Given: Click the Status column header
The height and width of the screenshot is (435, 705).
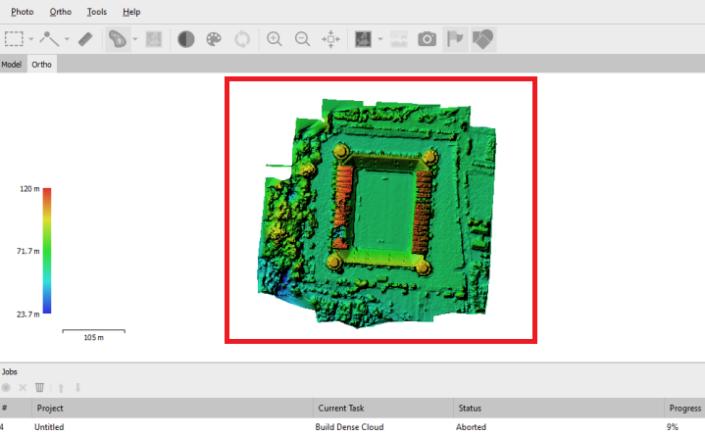Looking at the screenshot, I should [x=470, y=408].
